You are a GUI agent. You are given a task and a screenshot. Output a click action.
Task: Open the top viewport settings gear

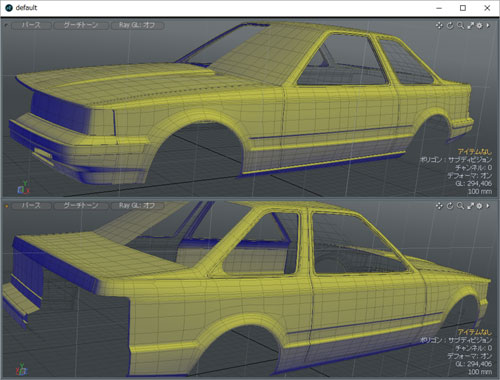pos(479,25)
